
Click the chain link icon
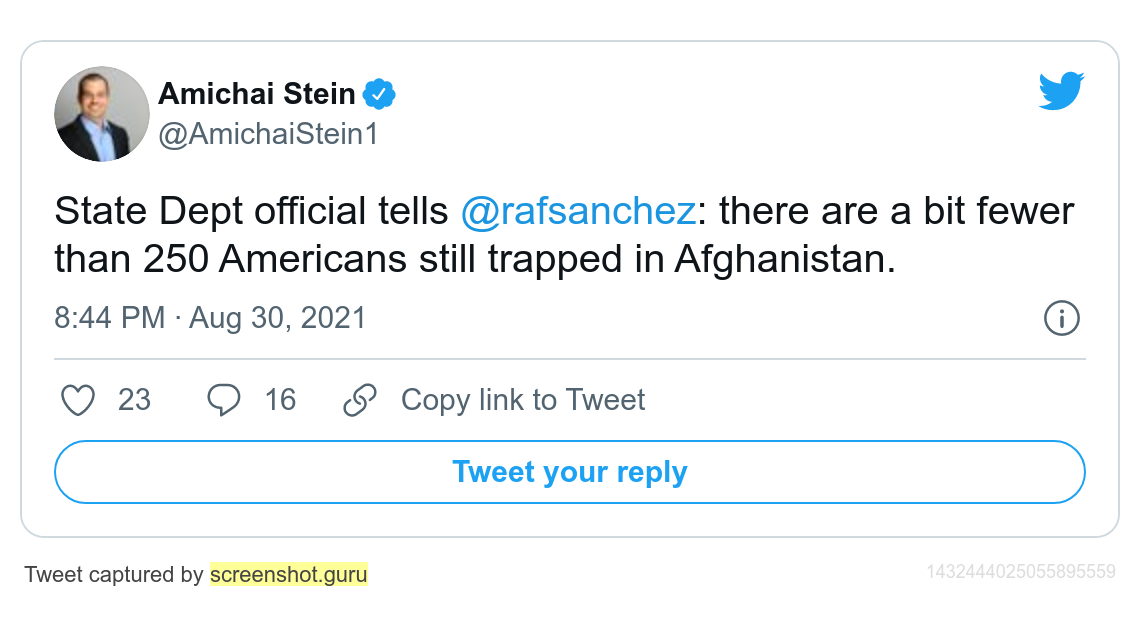(x=360, y=400)
